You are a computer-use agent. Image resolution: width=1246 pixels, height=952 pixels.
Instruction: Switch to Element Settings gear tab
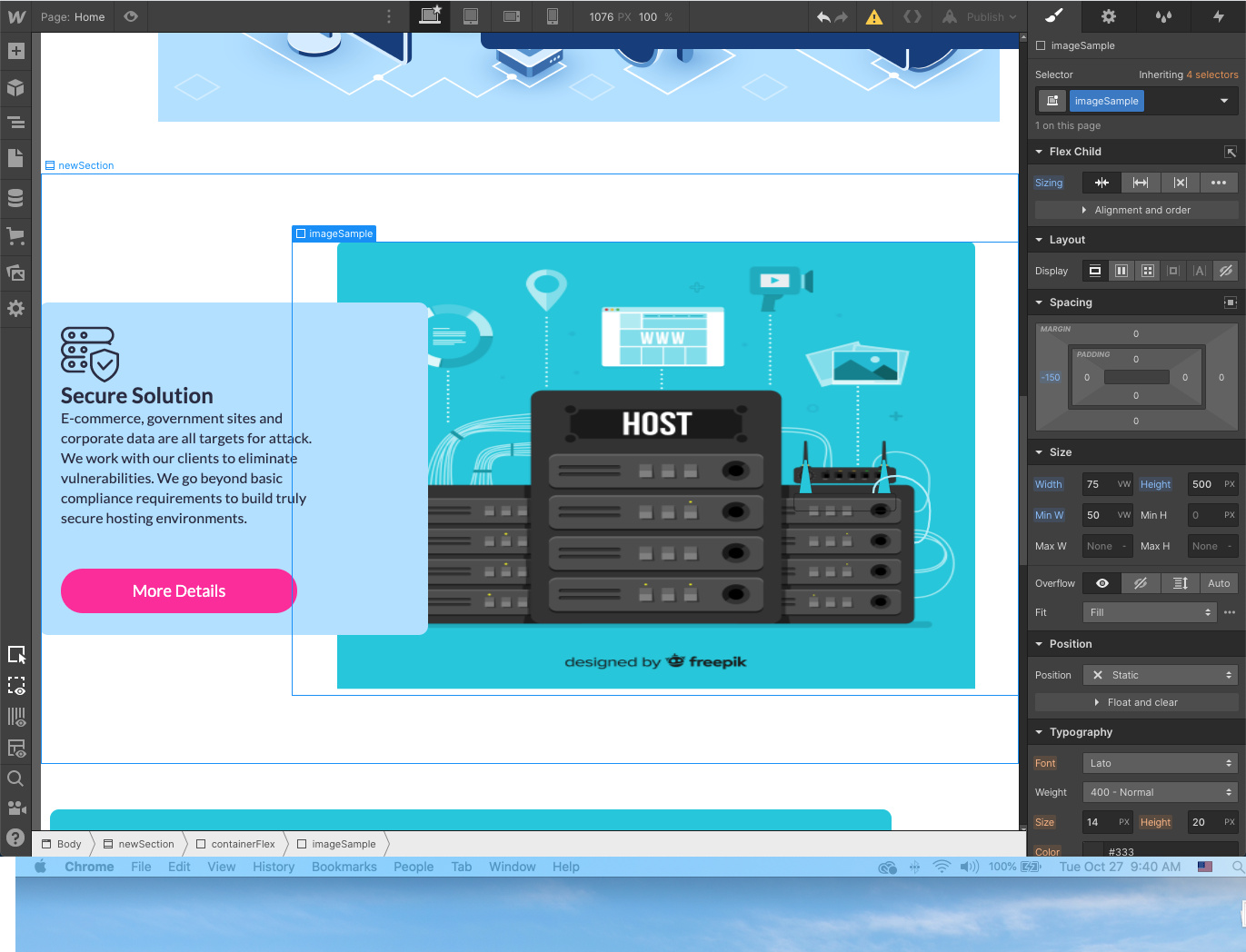click(x=1109, y=15)
